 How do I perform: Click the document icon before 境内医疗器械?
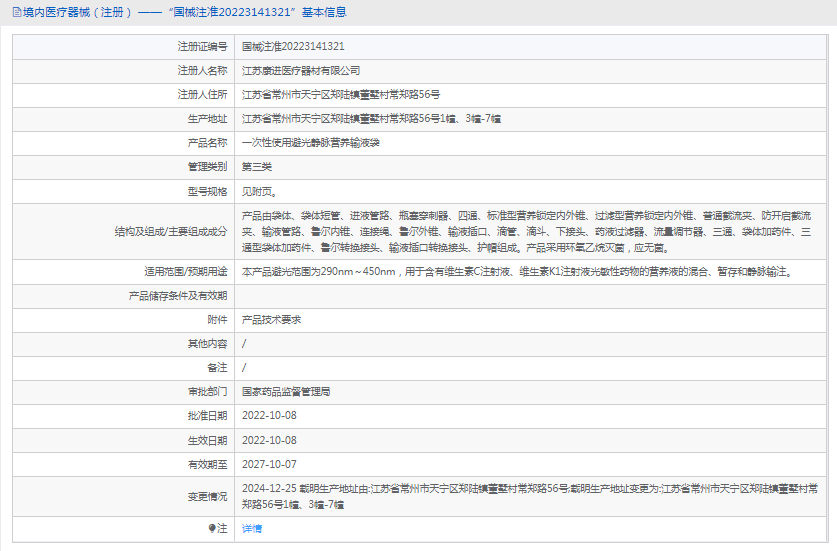coord(17,12)
